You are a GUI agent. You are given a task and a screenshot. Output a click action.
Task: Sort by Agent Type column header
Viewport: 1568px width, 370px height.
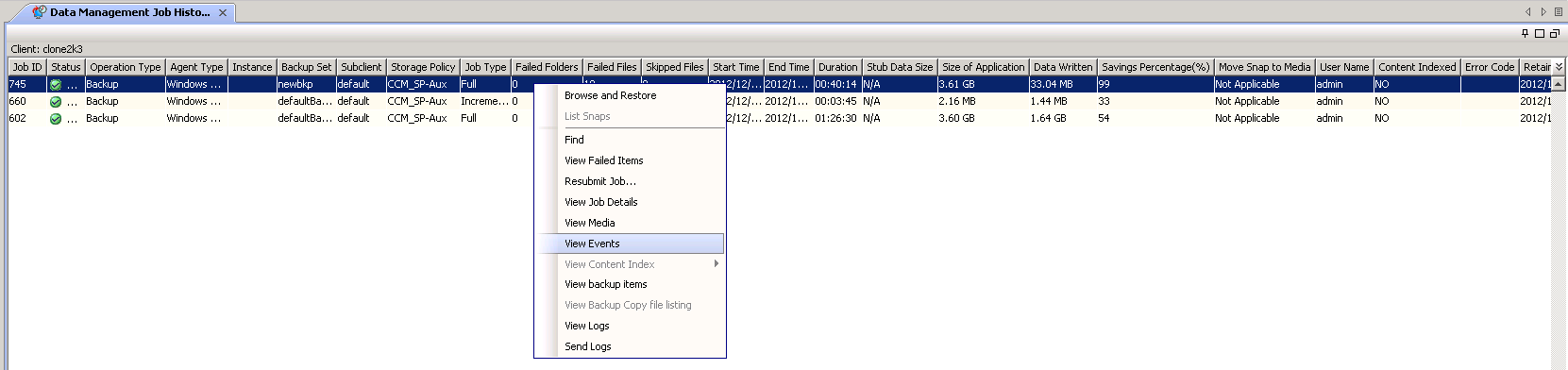(197, 67)
